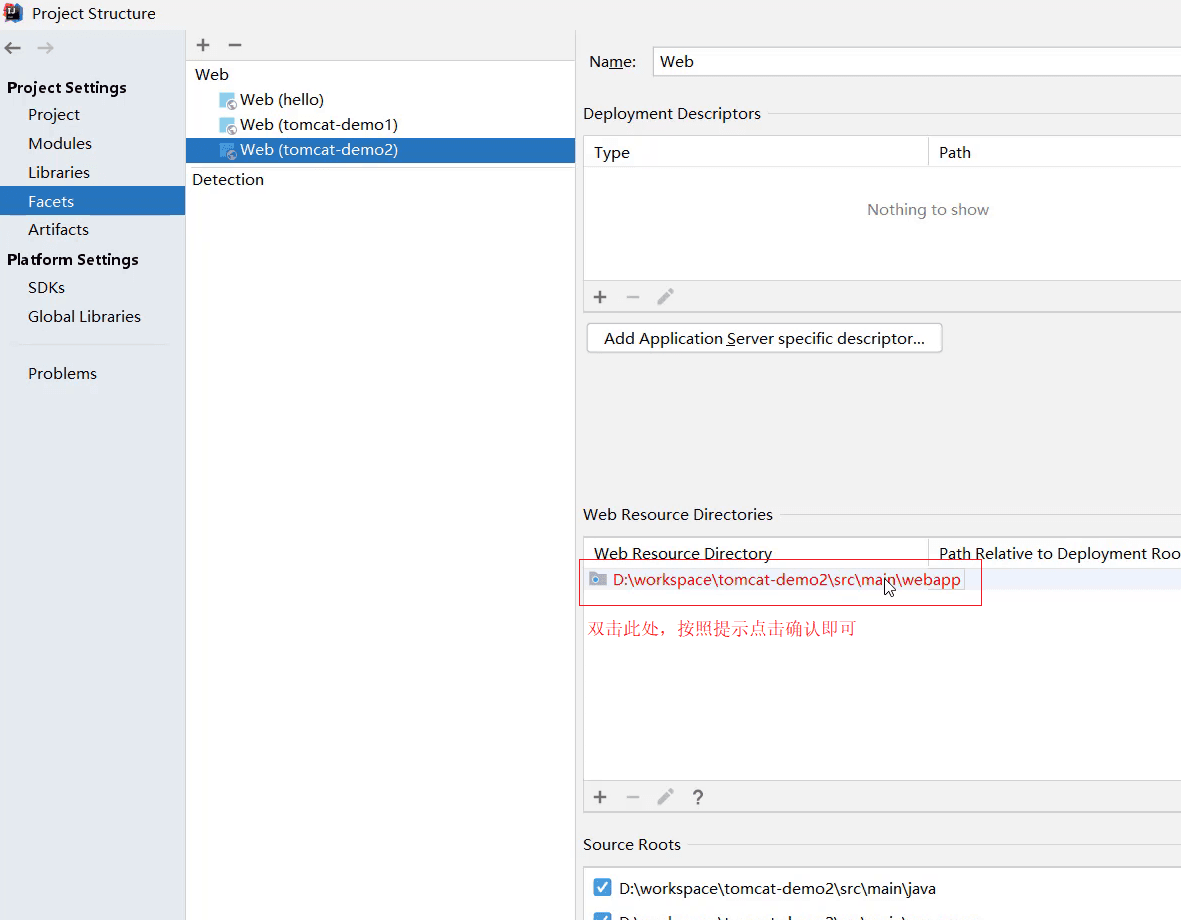Image resolution: width=1181 pixels, height=920 pixels.
Task: Click the back navigation arrow
Action: pyautogui.click(x=13, y=48)
